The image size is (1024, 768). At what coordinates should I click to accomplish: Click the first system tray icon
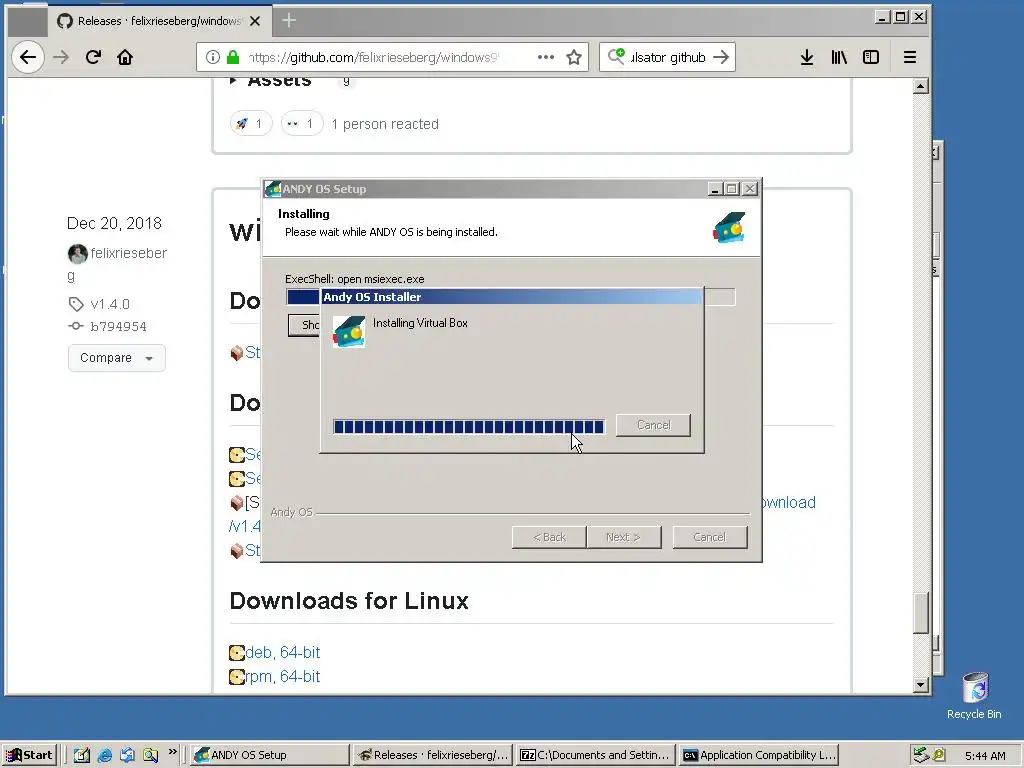pyautogui.click(x=921, y=755)
